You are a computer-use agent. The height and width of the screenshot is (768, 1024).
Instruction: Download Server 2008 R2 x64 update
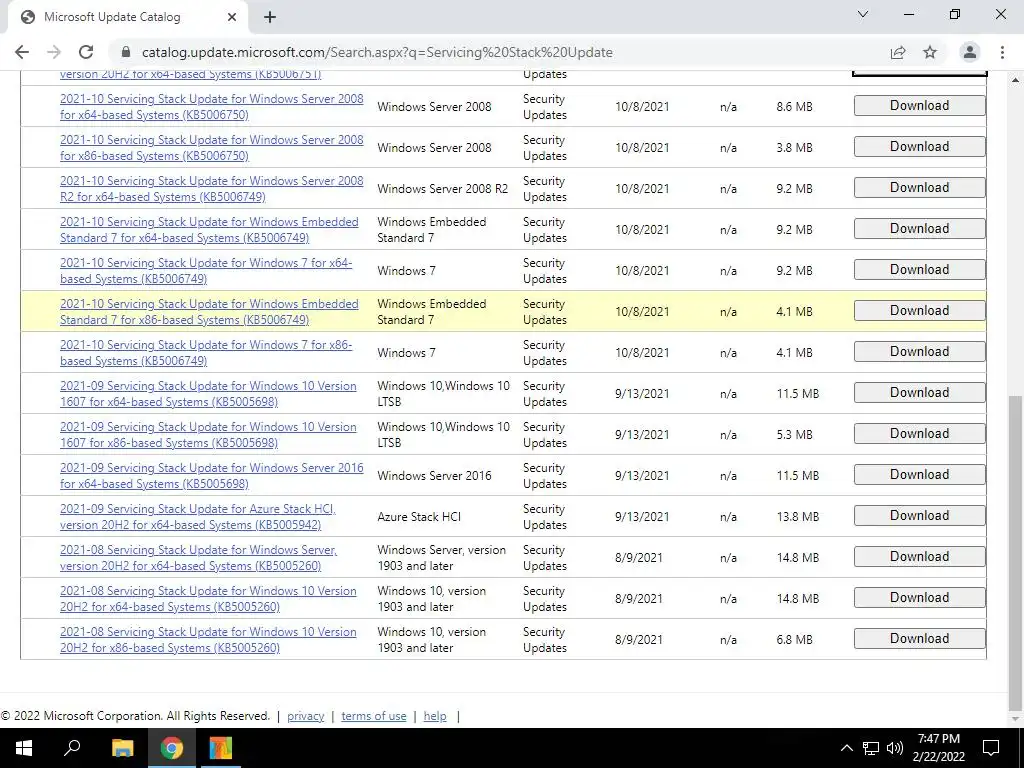pos(920,188)
